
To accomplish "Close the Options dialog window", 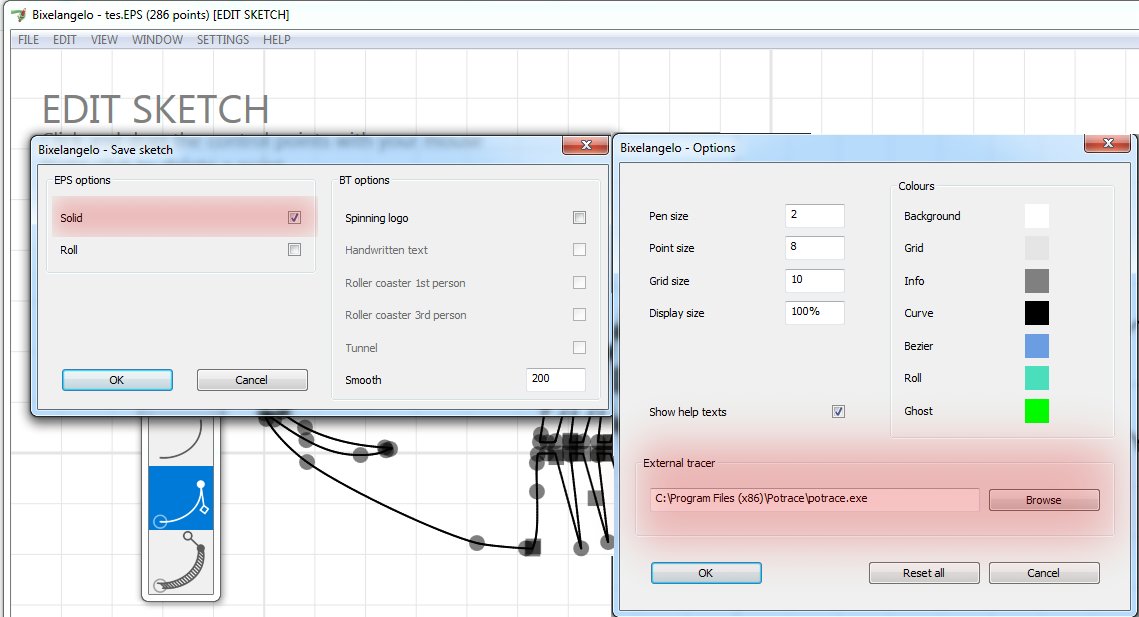I will 1108,146.
